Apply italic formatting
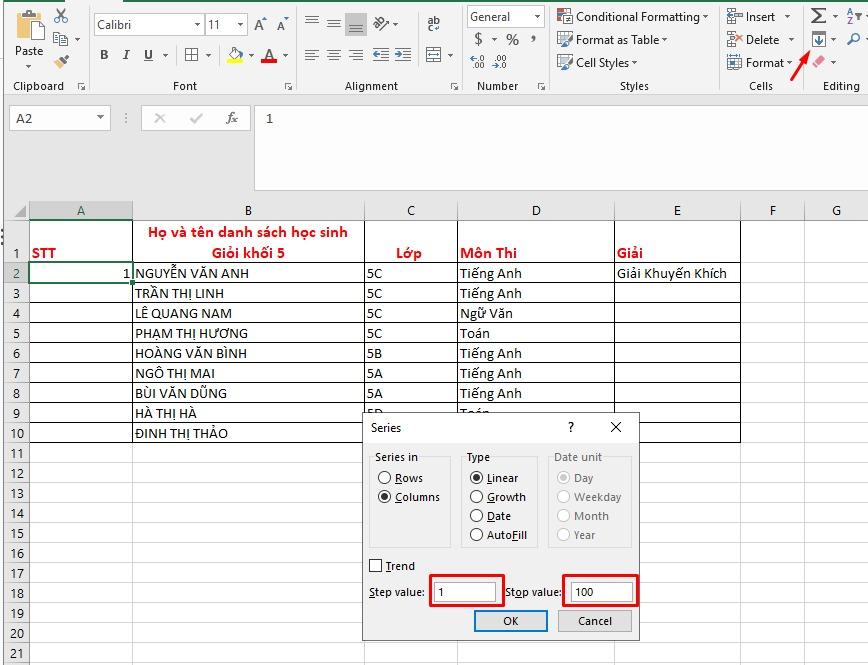The height and width of the screenshot is (665, 868). point(124,55)
